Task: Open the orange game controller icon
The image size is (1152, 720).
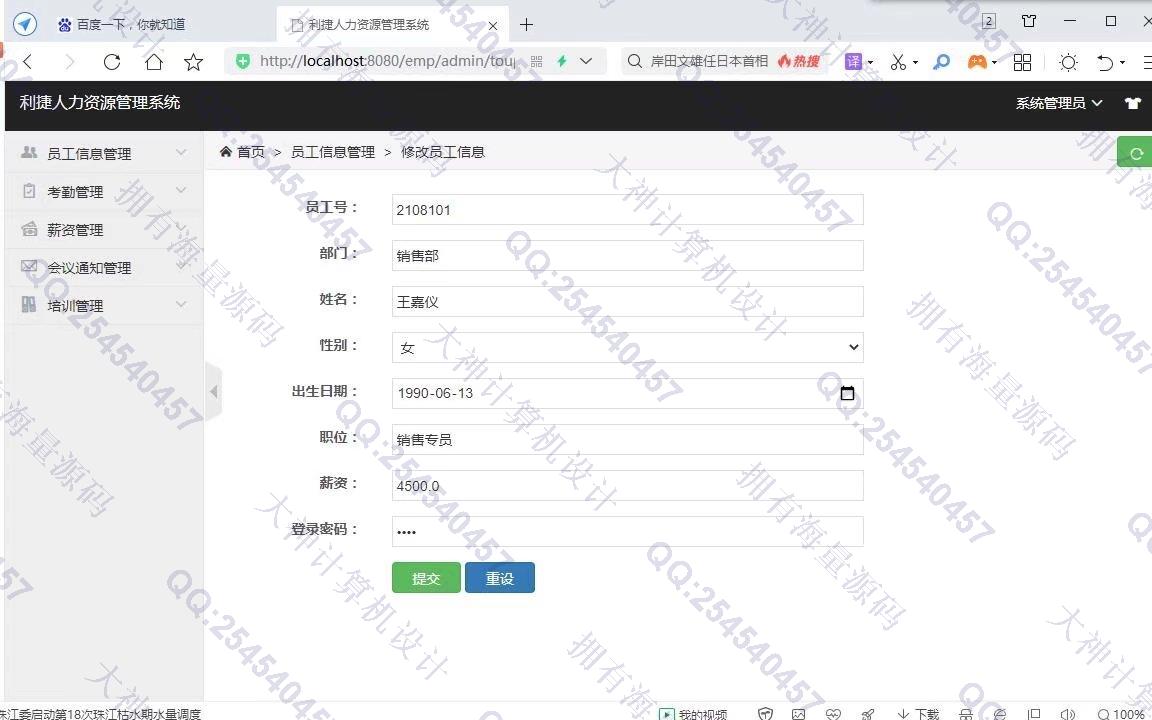Action: coord(976,62)
